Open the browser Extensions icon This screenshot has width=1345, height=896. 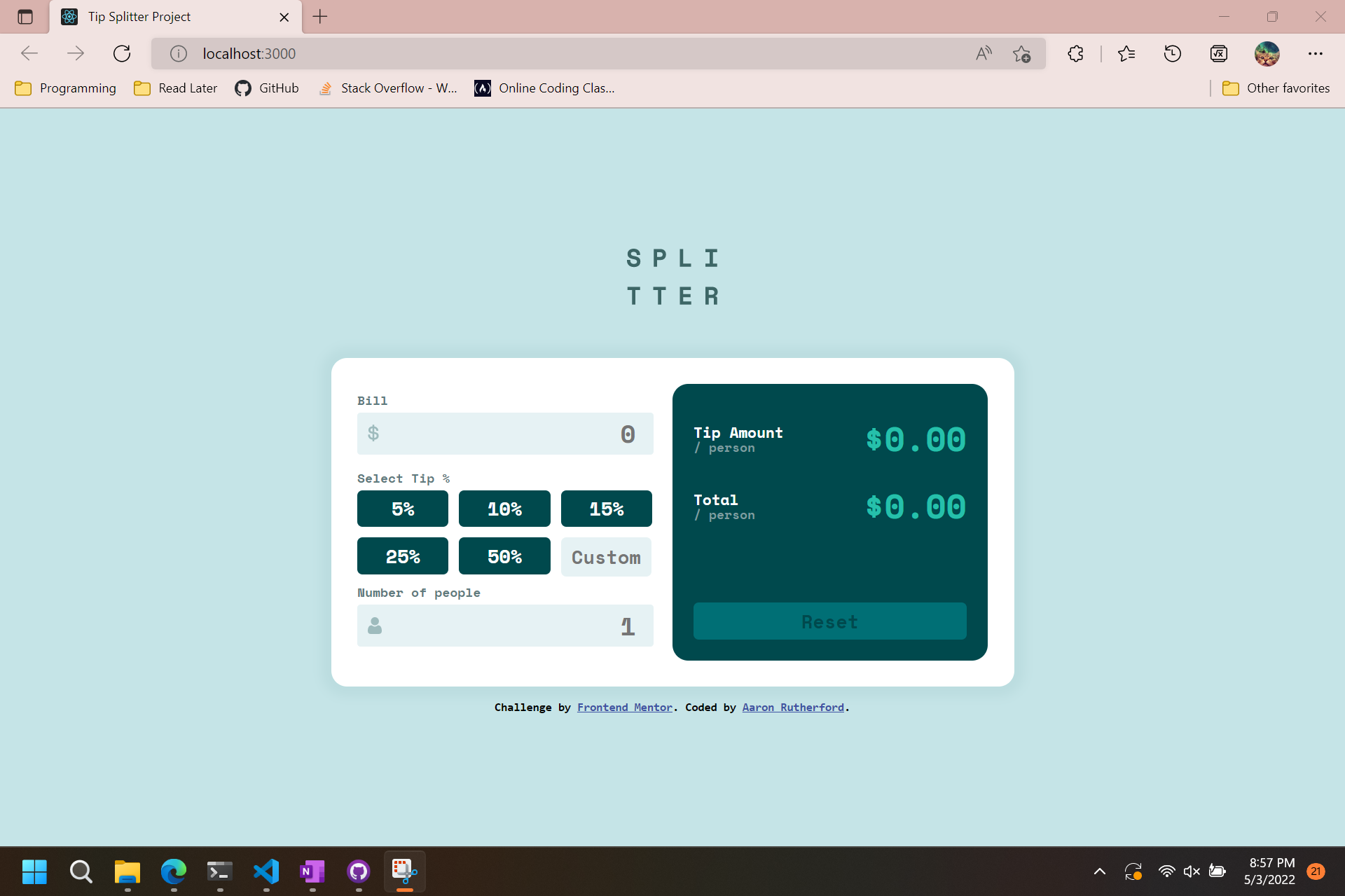(1075, 53)
